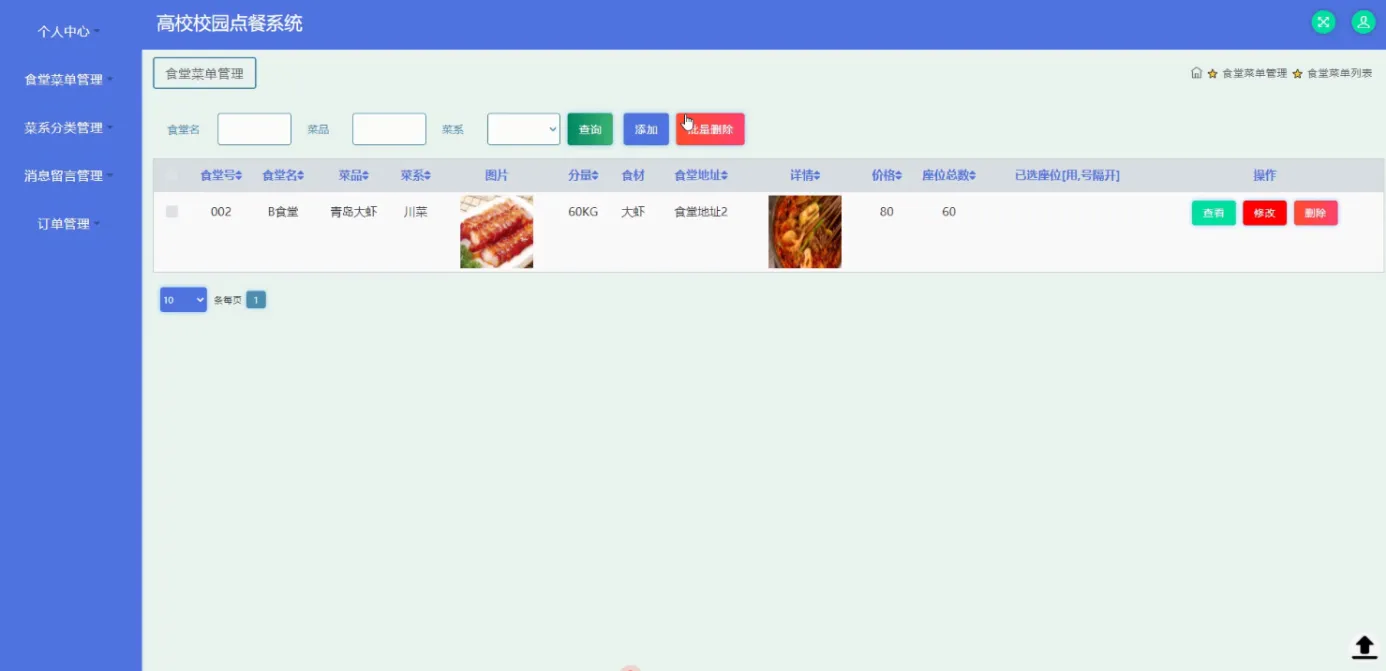Expand the 个人中心 sidebar submenu
This screenshot has width=1386, height=671.
click(x=64, y=31)
